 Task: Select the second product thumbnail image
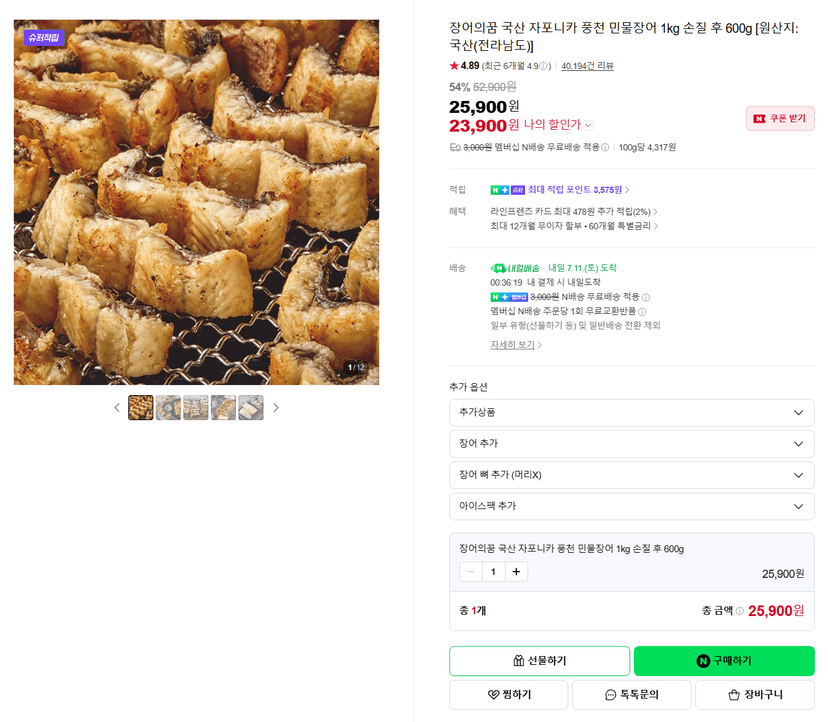pos(168,408)
